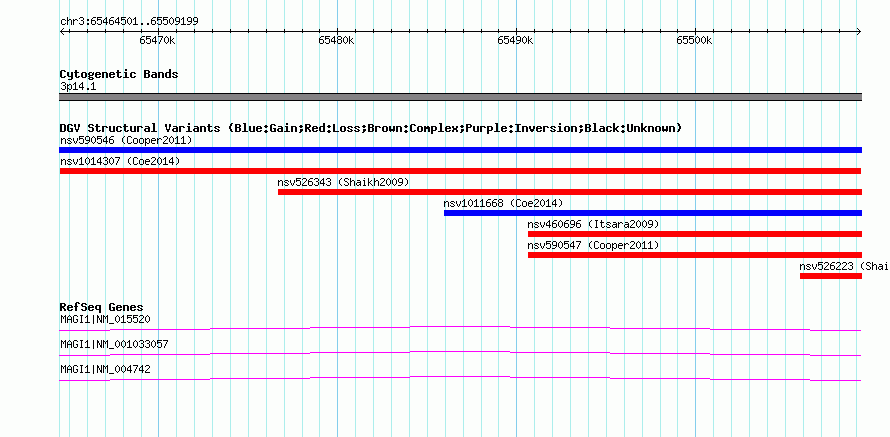
Task: Click the red loss bar for nsv526343
Action: tap(570, 192)
